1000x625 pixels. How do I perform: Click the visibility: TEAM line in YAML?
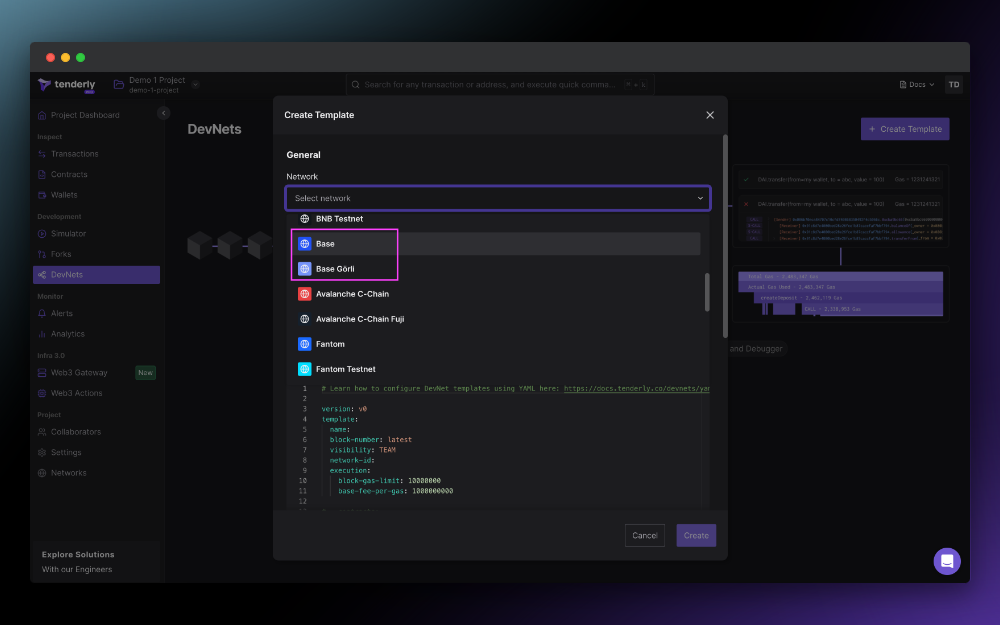362,450
